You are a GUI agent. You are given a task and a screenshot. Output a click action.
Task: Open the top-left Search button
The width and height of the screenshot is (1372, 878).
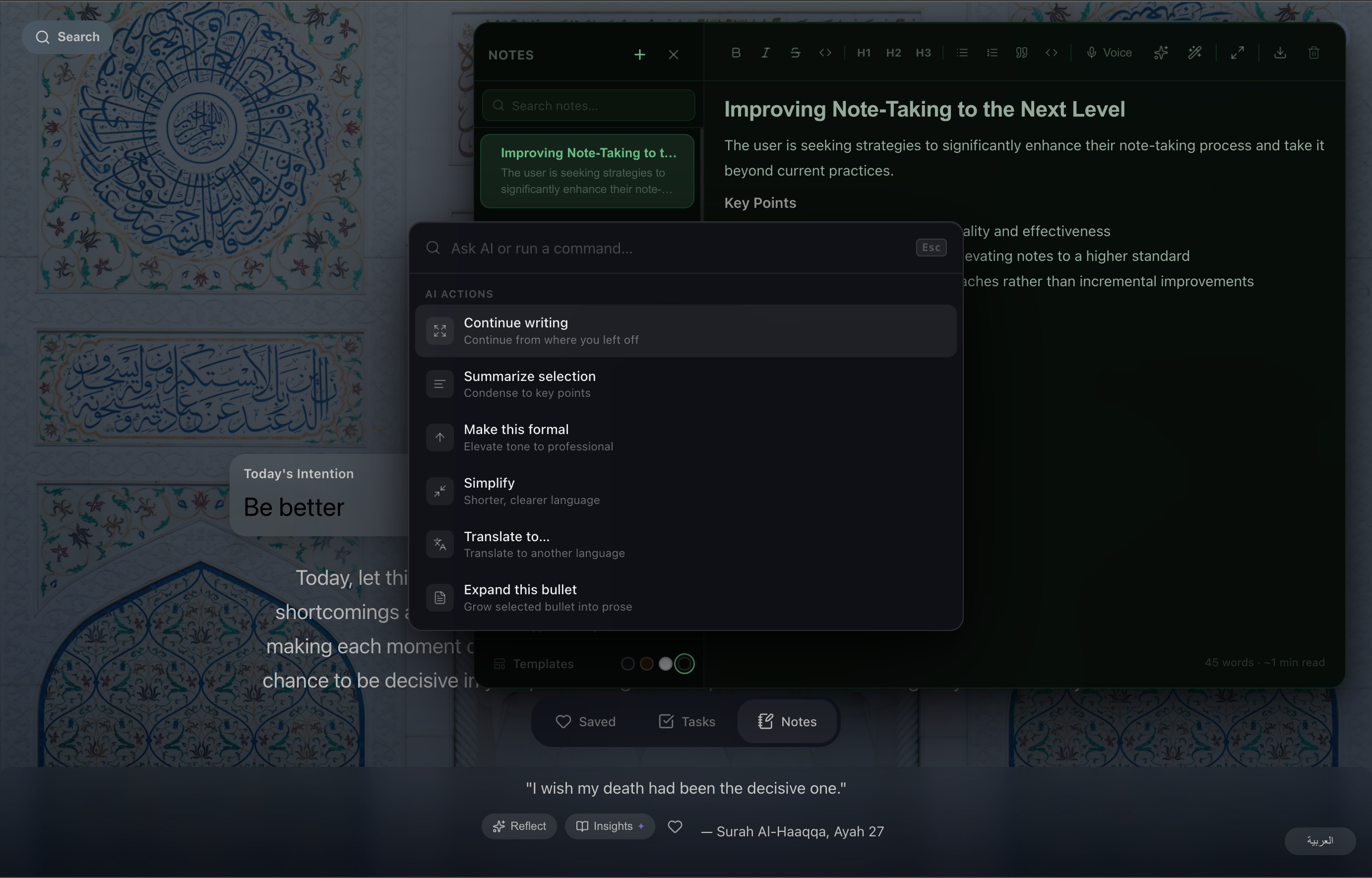(67, 37)
